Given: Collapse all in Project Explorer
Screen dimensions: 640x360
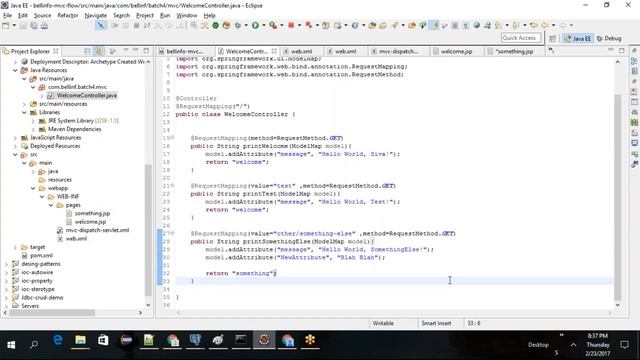Looking at the screenshot, I should coord(87,51).
